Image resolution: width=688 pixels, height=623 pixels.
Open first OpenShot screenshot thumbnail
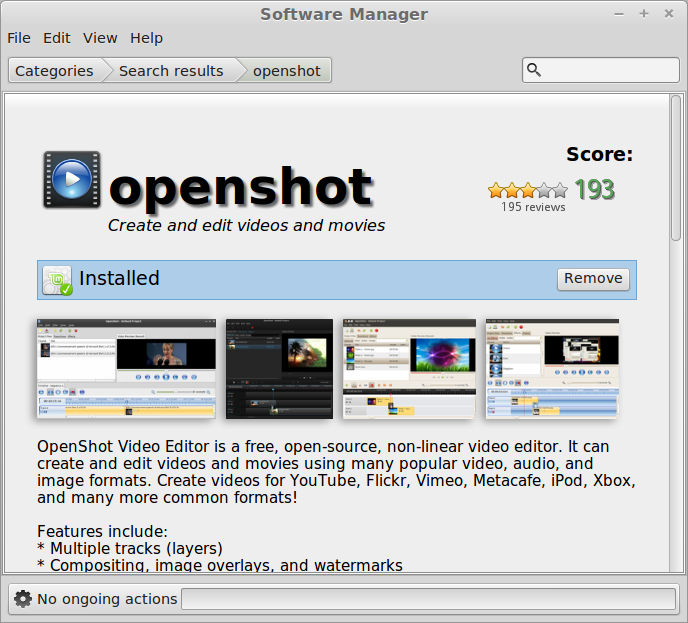tap(126, 368)
